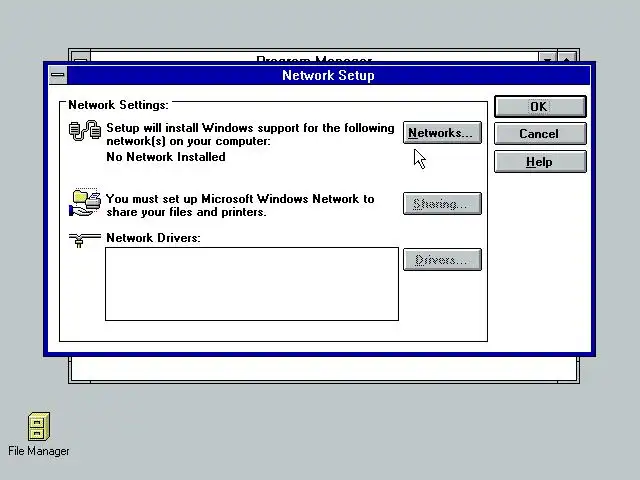Click the file and printer sharing icon
This screenshot has height=480, width=640.
[x=85, y=202]
